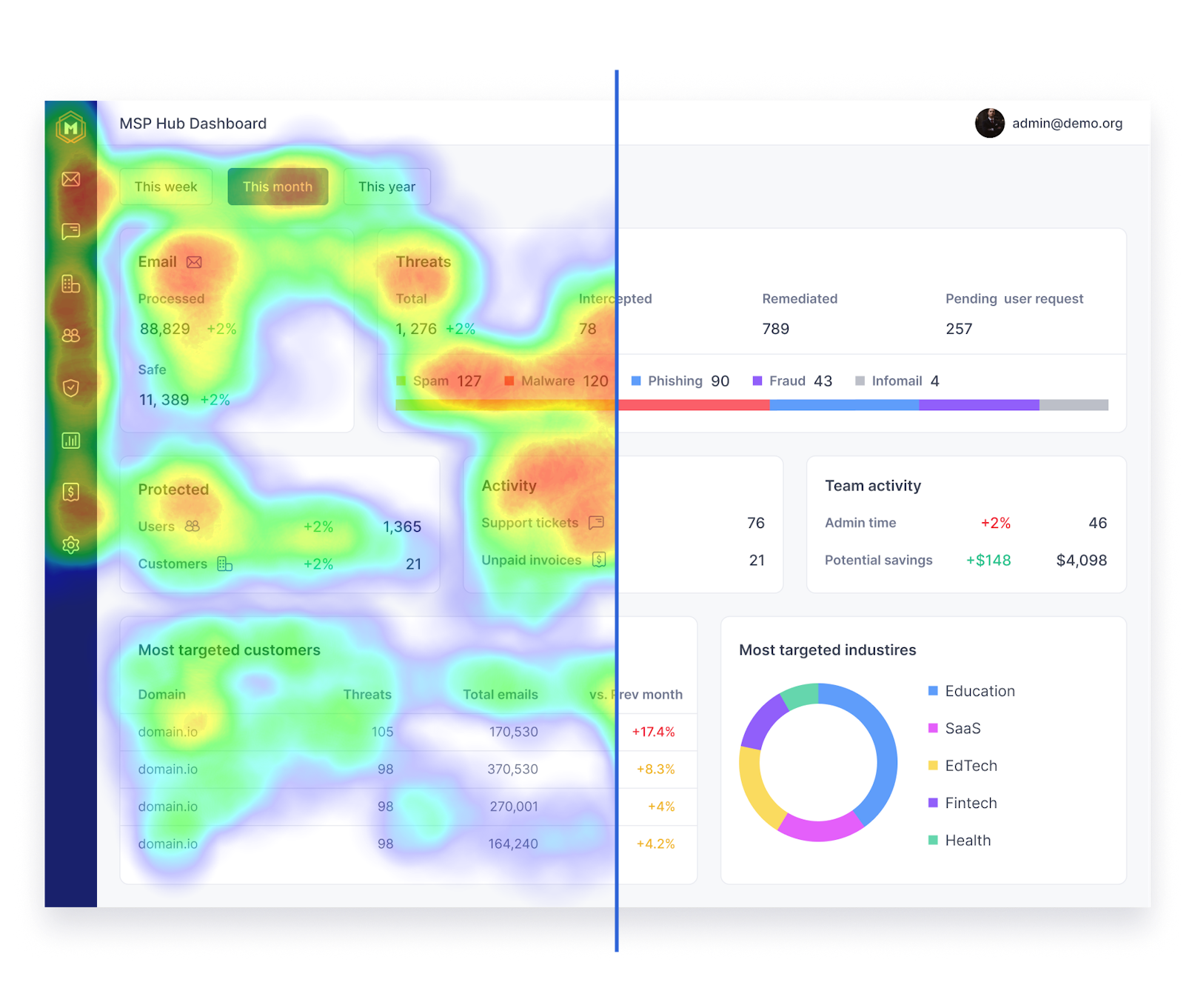Viewport: 1195px width, 1008px height.
Task: Open the security shield icon in the sidebar
Action: (x=71, y=387)
